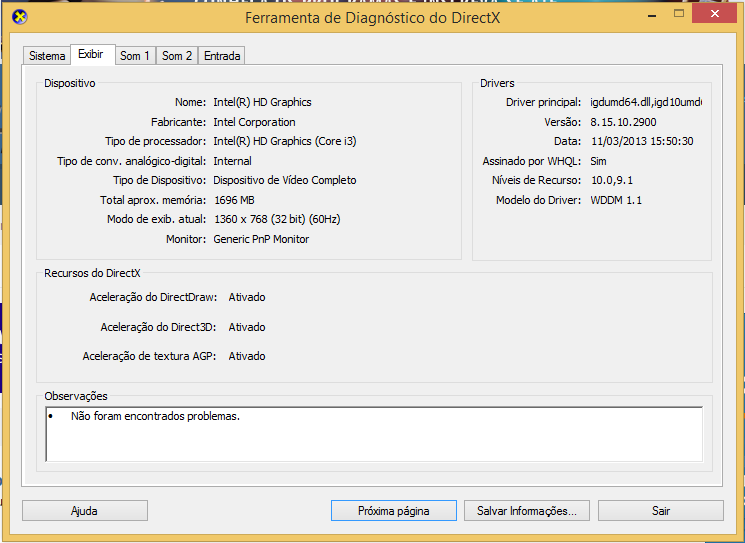Click the 'Modelo do Driver:' label
This screenshot has height=543, width=745.
point(538,200)
